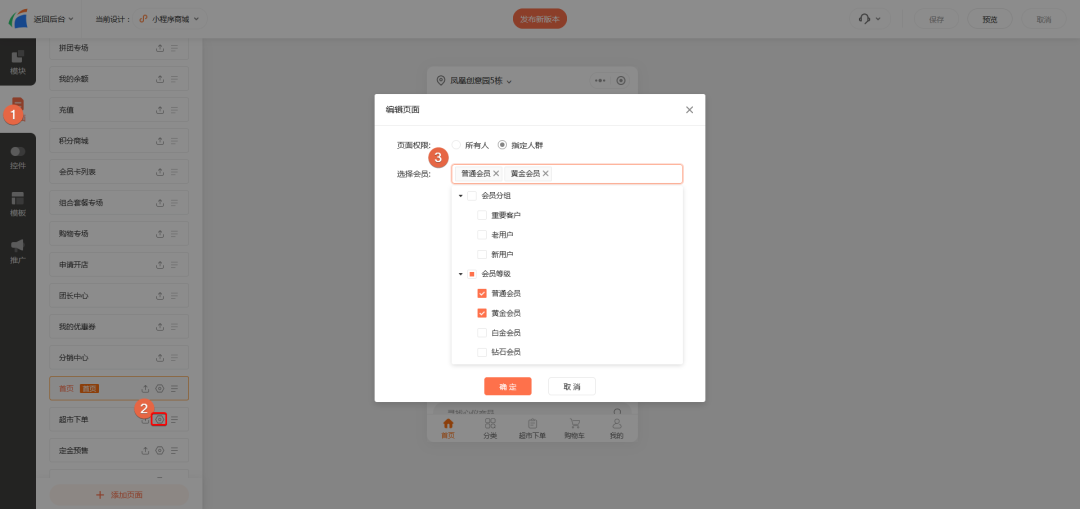This screenshot has width=1080, height=509.
Task: Select the 充值 page row
Action: click(118, 110)
